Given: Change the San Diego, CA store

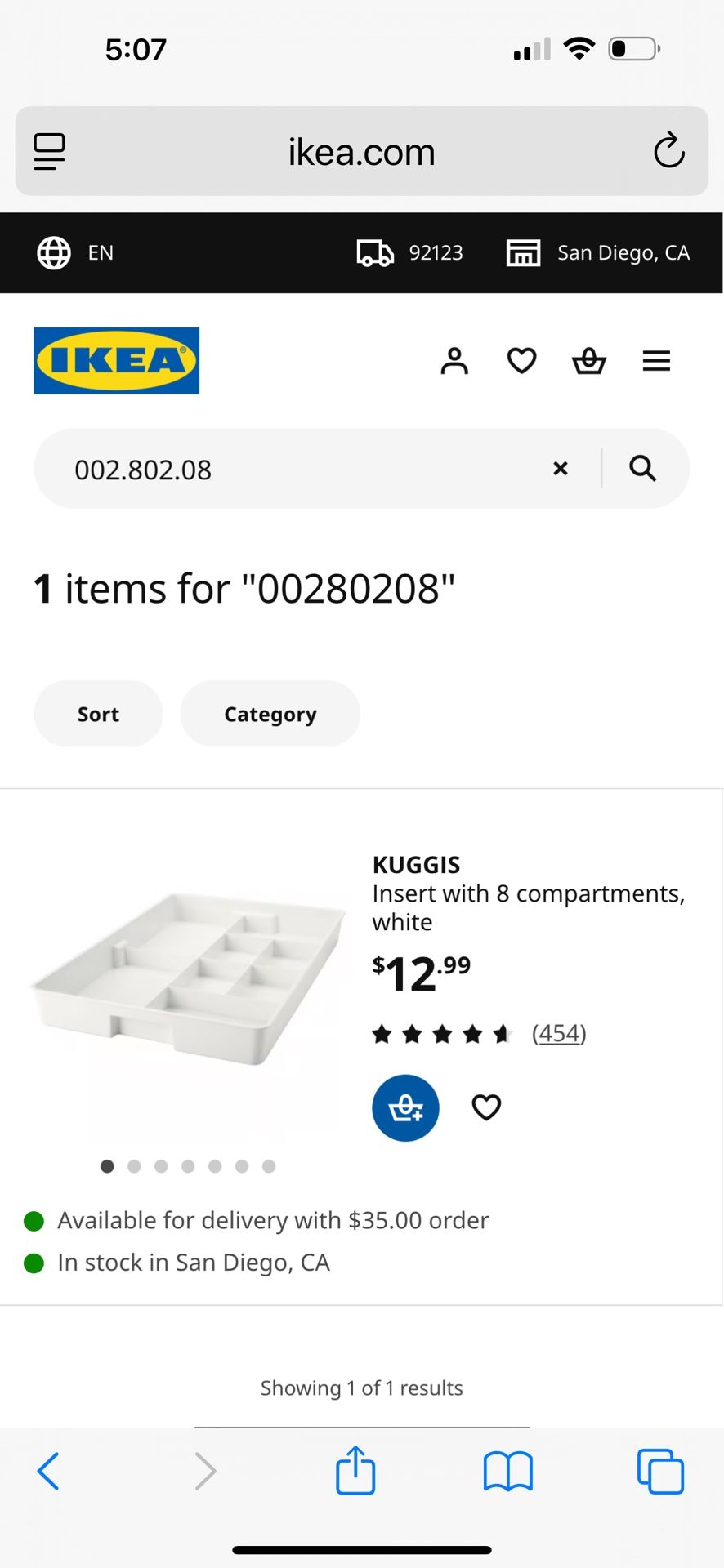Looking at the screenshot, I should (599, 252).
